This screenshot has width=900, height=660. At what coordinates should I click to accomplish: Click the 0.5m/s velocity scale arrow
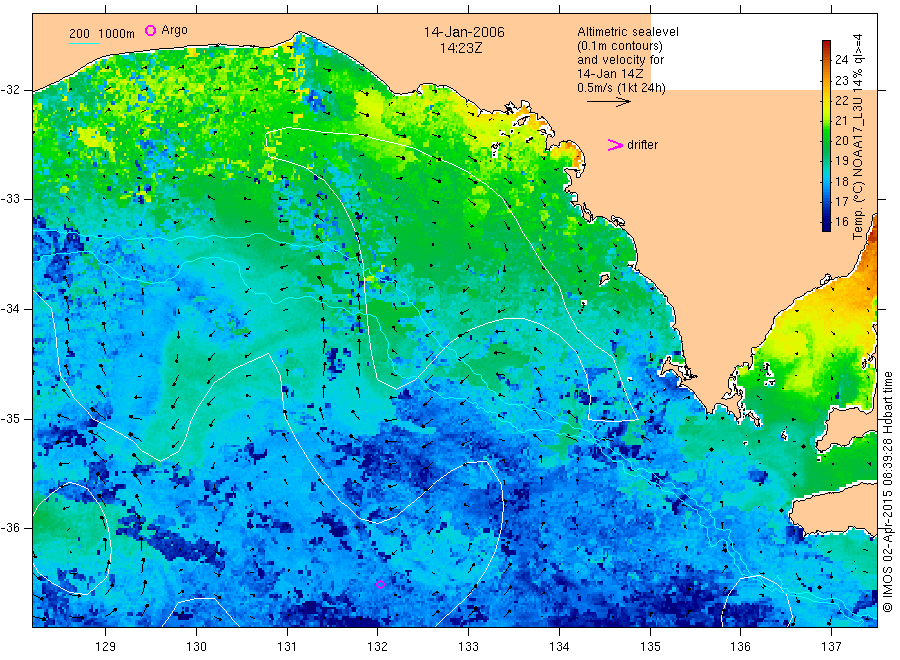click(608, 102)
